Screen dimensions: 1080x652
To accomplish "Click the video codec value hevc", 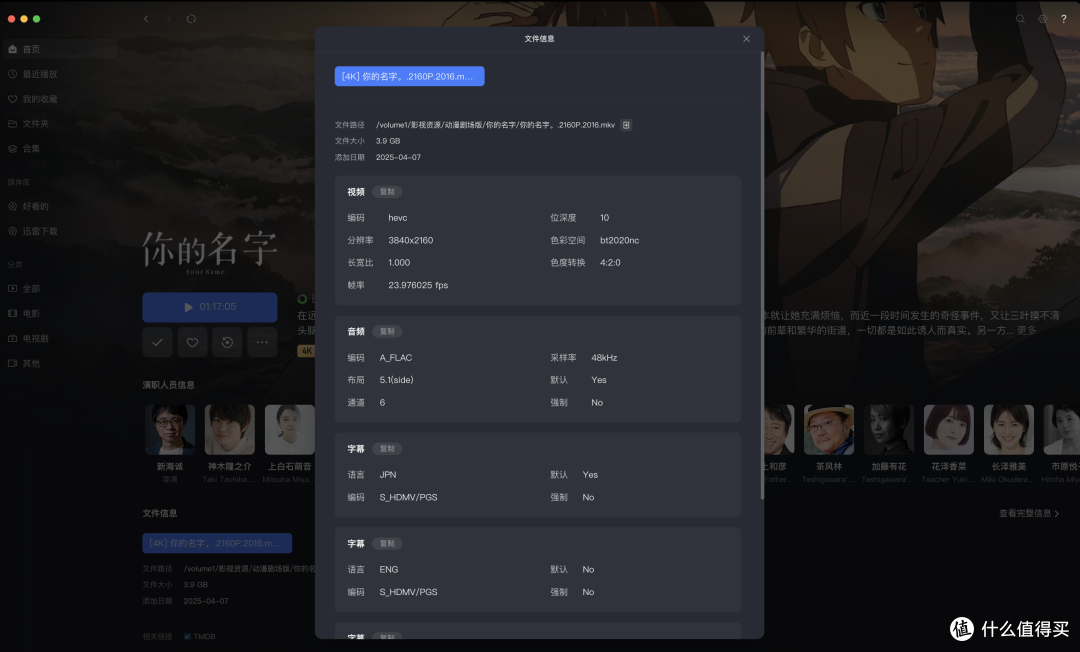I will pyautogui.click(x=397, y=218).
